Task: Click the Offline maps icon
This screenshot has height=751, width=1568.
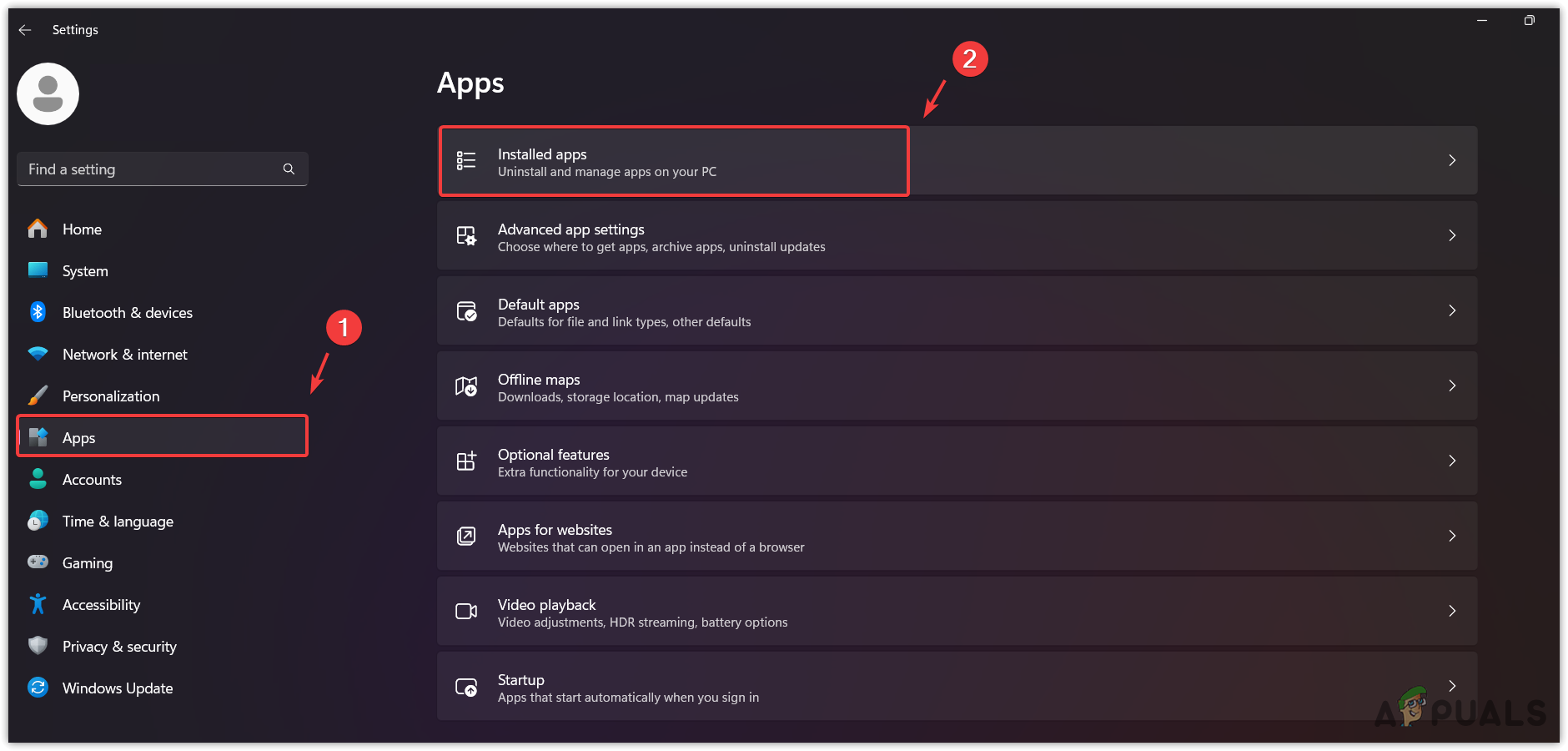Action: pyautogui.click(x=466, y=386)
